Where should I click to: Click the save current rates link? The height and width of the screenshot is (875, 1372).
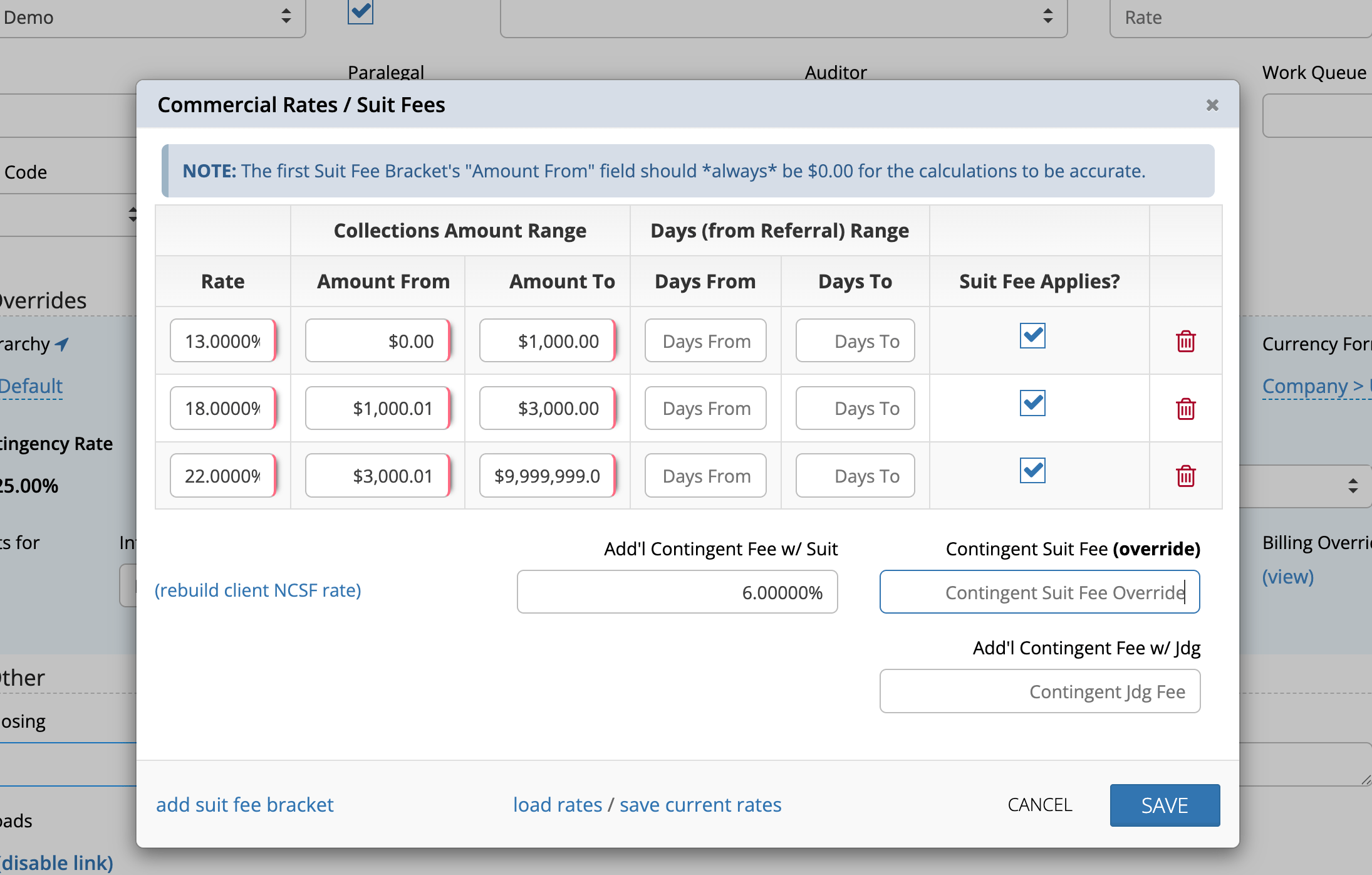tap(700, 805)
